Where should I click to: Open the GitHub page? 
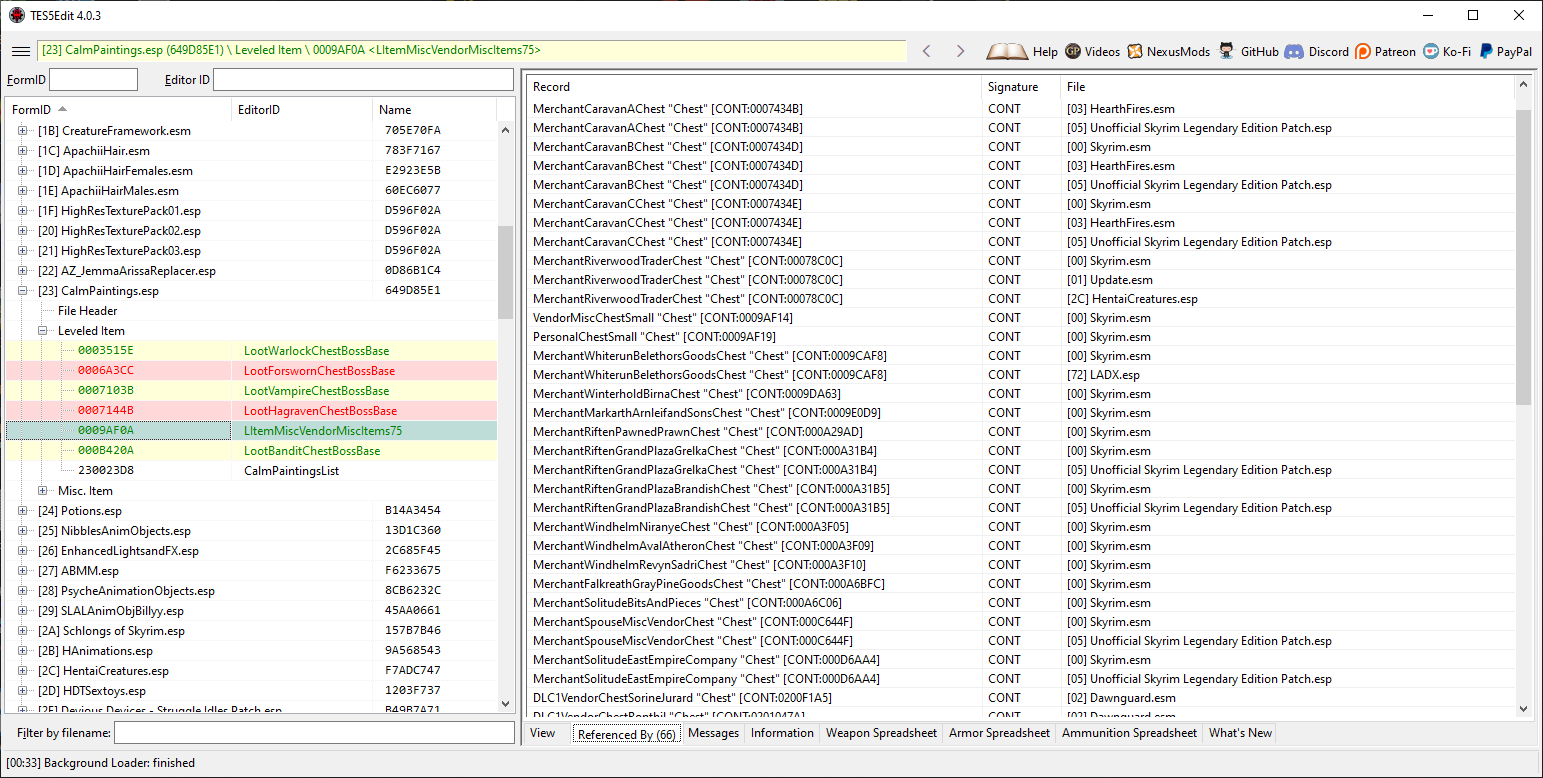[1249, 51]
